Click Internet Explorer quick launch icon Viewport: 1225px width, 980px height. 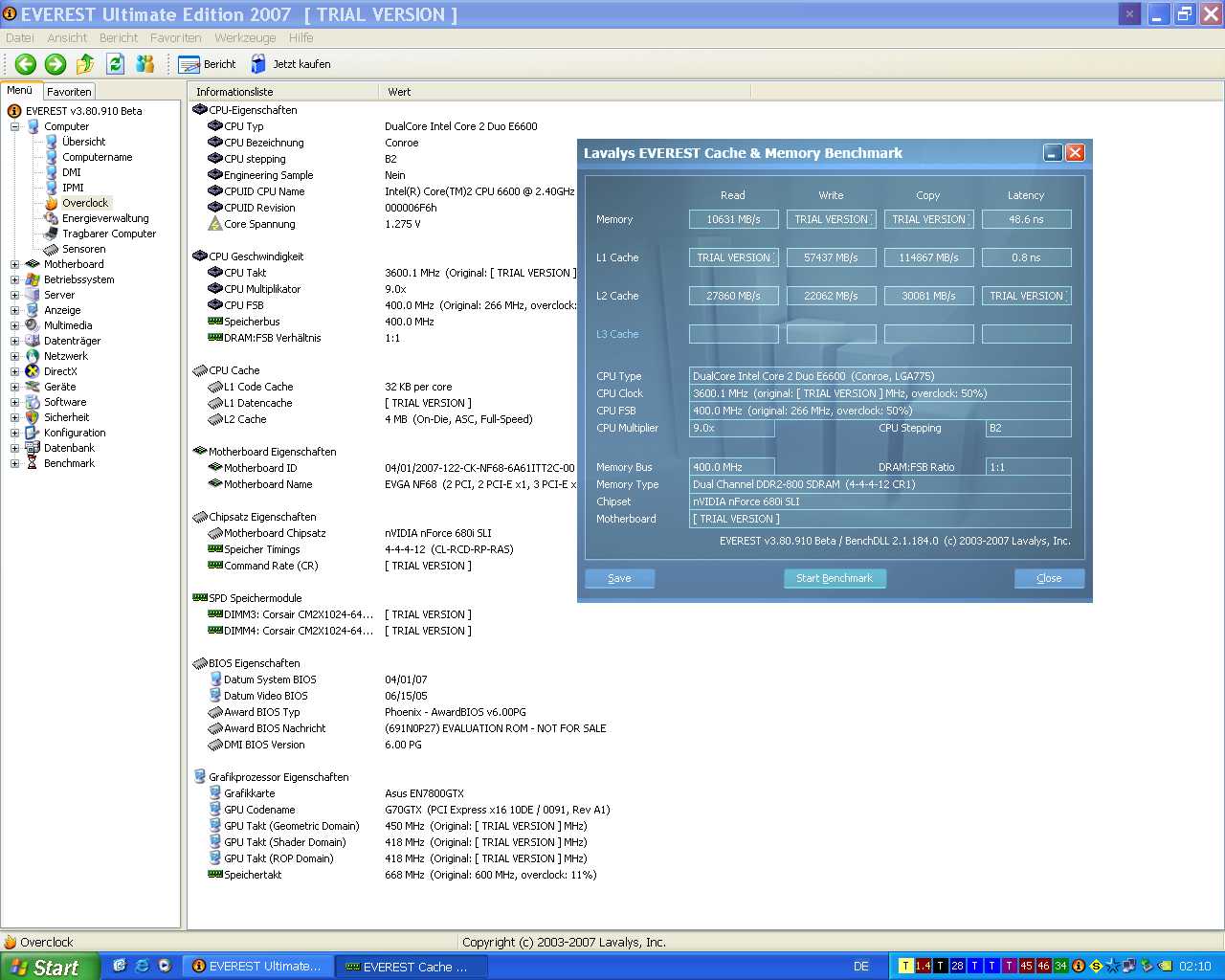142,966
